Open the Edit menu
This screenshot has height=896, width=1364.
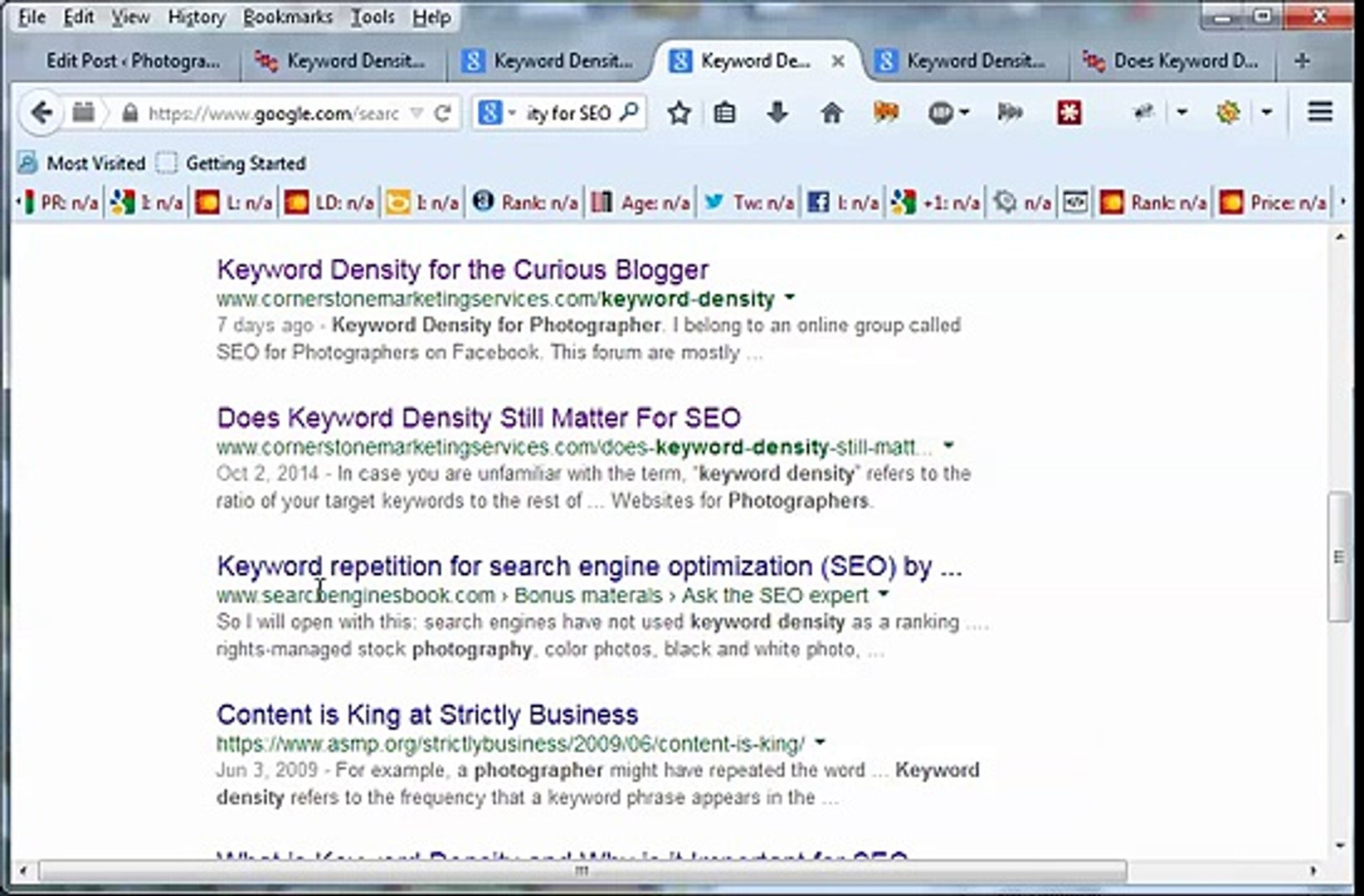coord(79,17)
